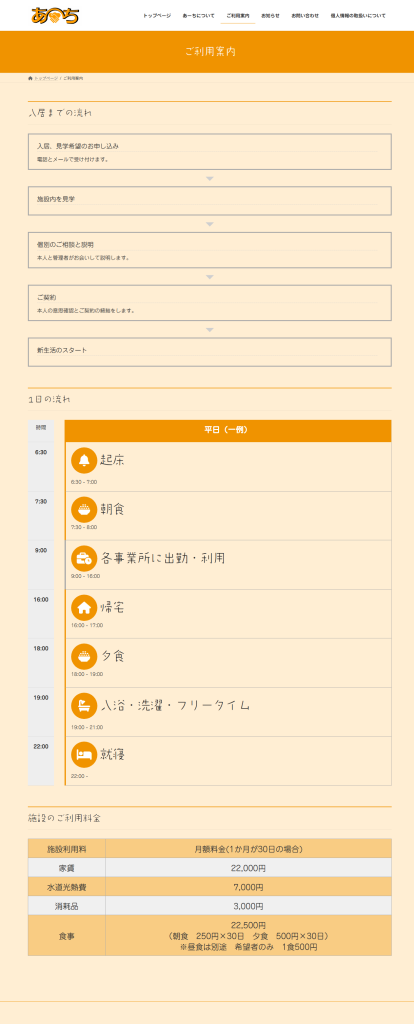Image resolution: width=414 pixels, height=1024 pixels.
Task: Click the briefcase icon for 各事業所に出勤・利用
Action: 84,558
